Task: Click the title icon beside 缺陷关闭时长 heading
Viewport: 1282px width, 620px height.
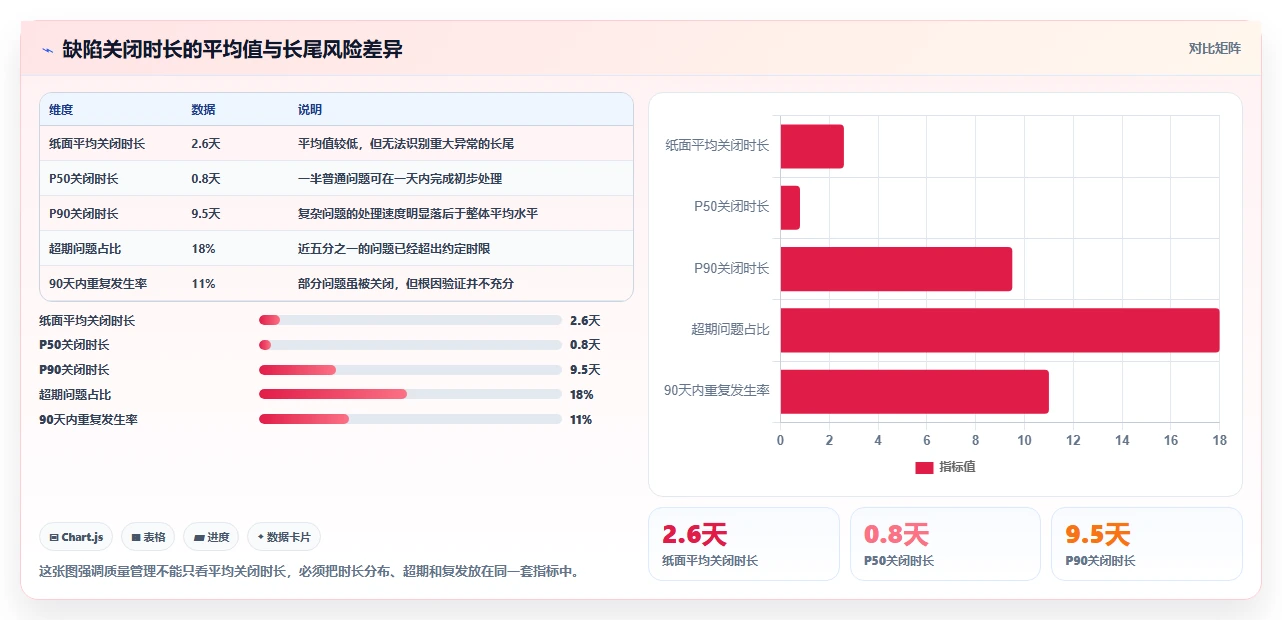Action: pyautogui.click(x=47, y=50)
